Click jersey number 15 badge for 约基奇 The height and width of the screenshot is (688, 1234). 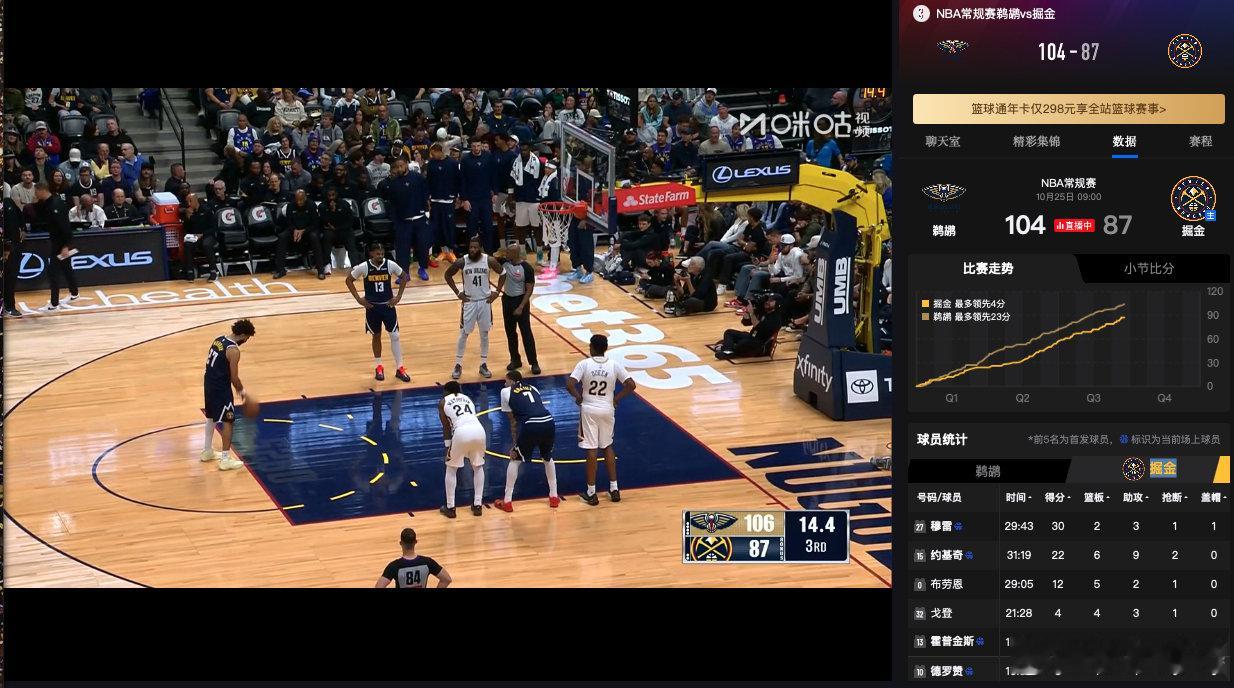(x=920, y=555)
